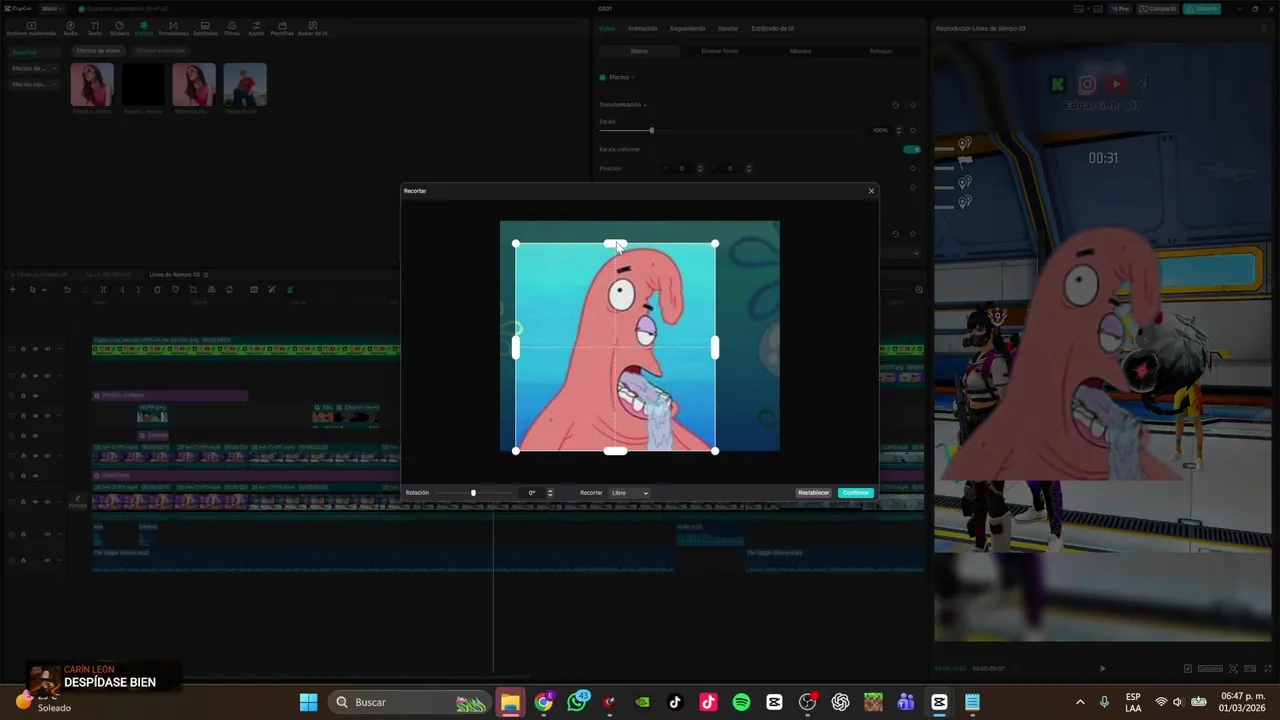The width and height of the screenshot is (1280, 720).
Task: Select the Desenfocar effect thumbnail
Action: pos(245,85)
